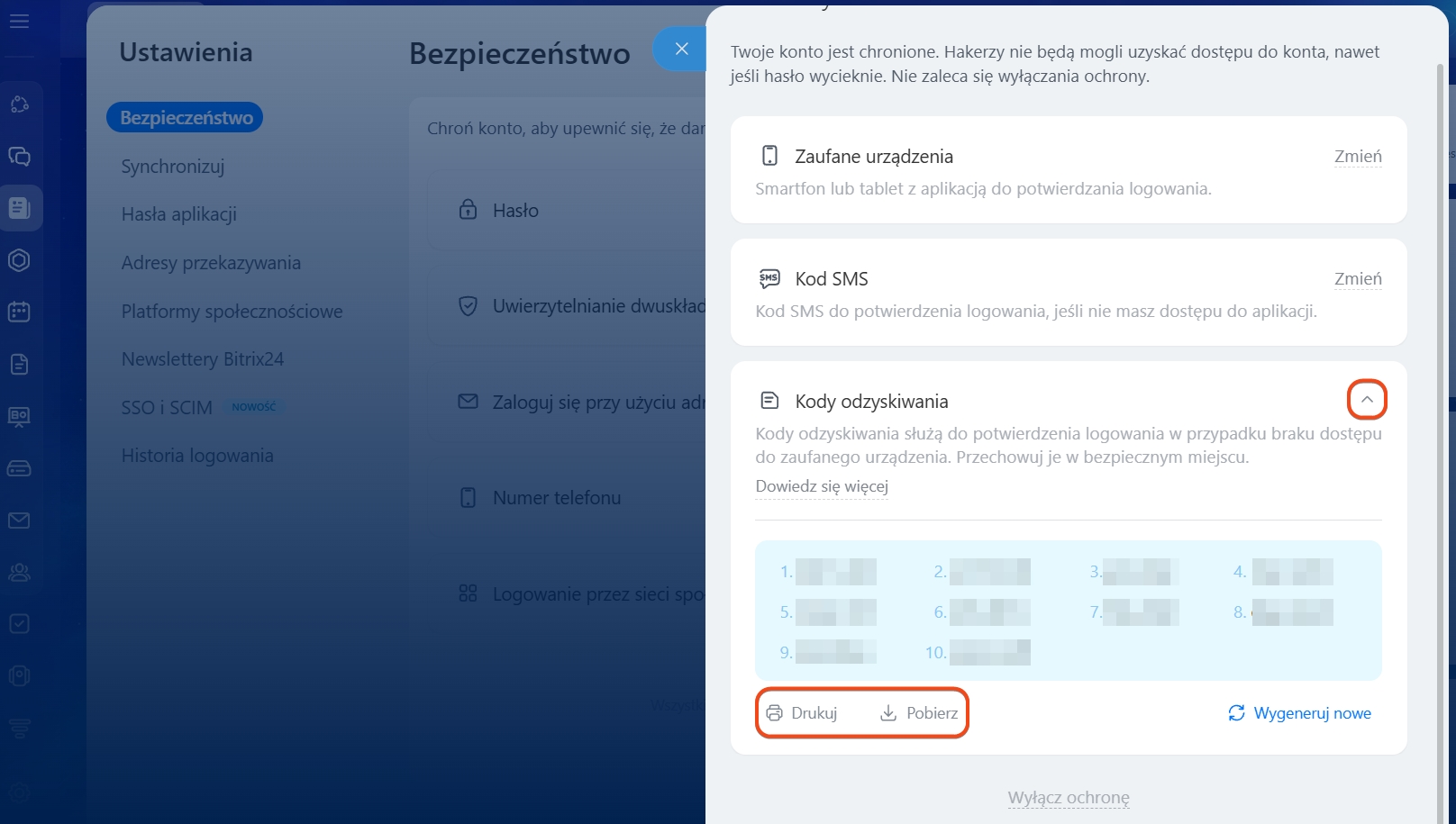The image size is (1456, 824).
Task: Click the funnel icon in left sidebar
Action: [x=19, y=728]
